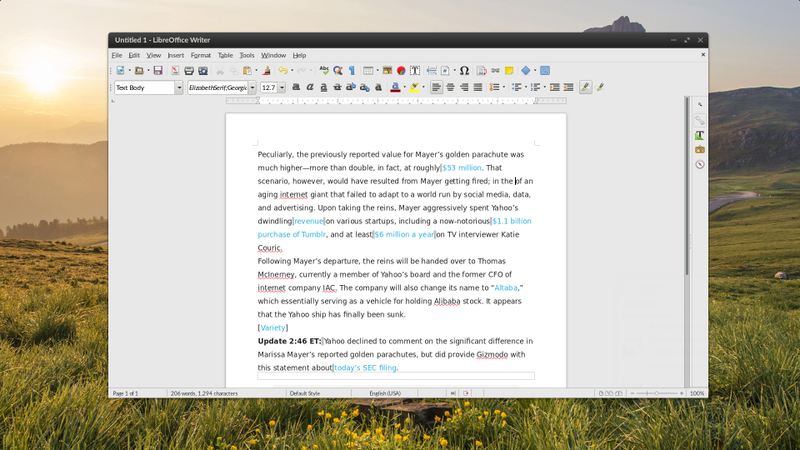
Task: Click the New document icon
Action: coord(120,70)
